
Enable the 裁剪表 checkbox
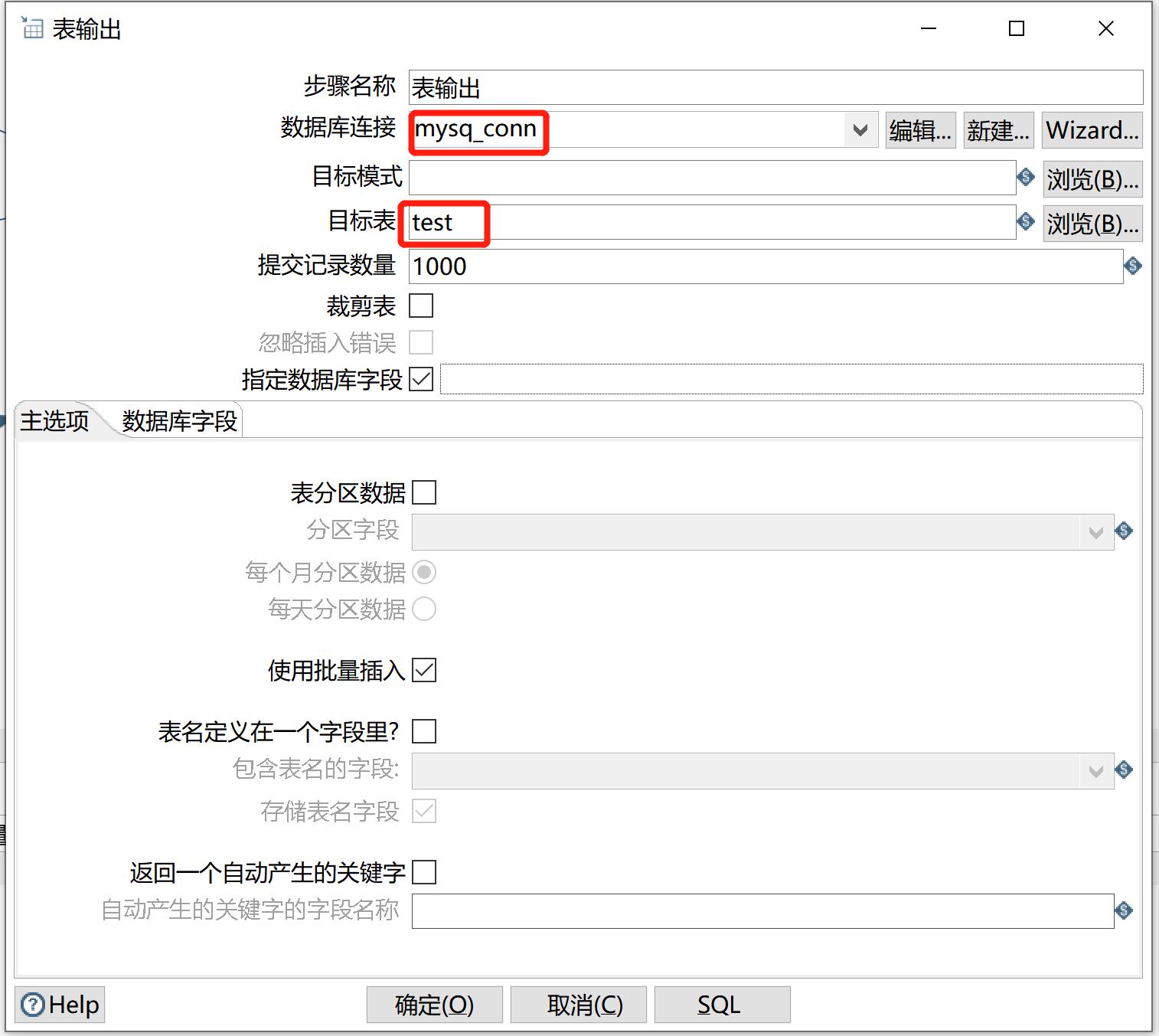(421, 306)
